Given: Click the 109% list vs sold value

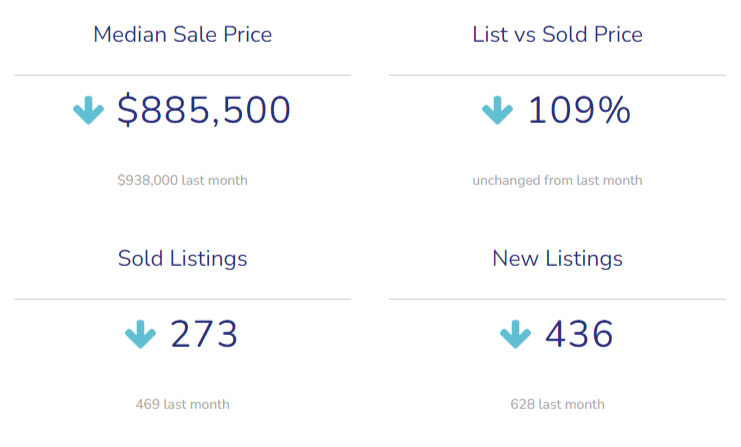Looking at the screenshot, I should 579,110.
